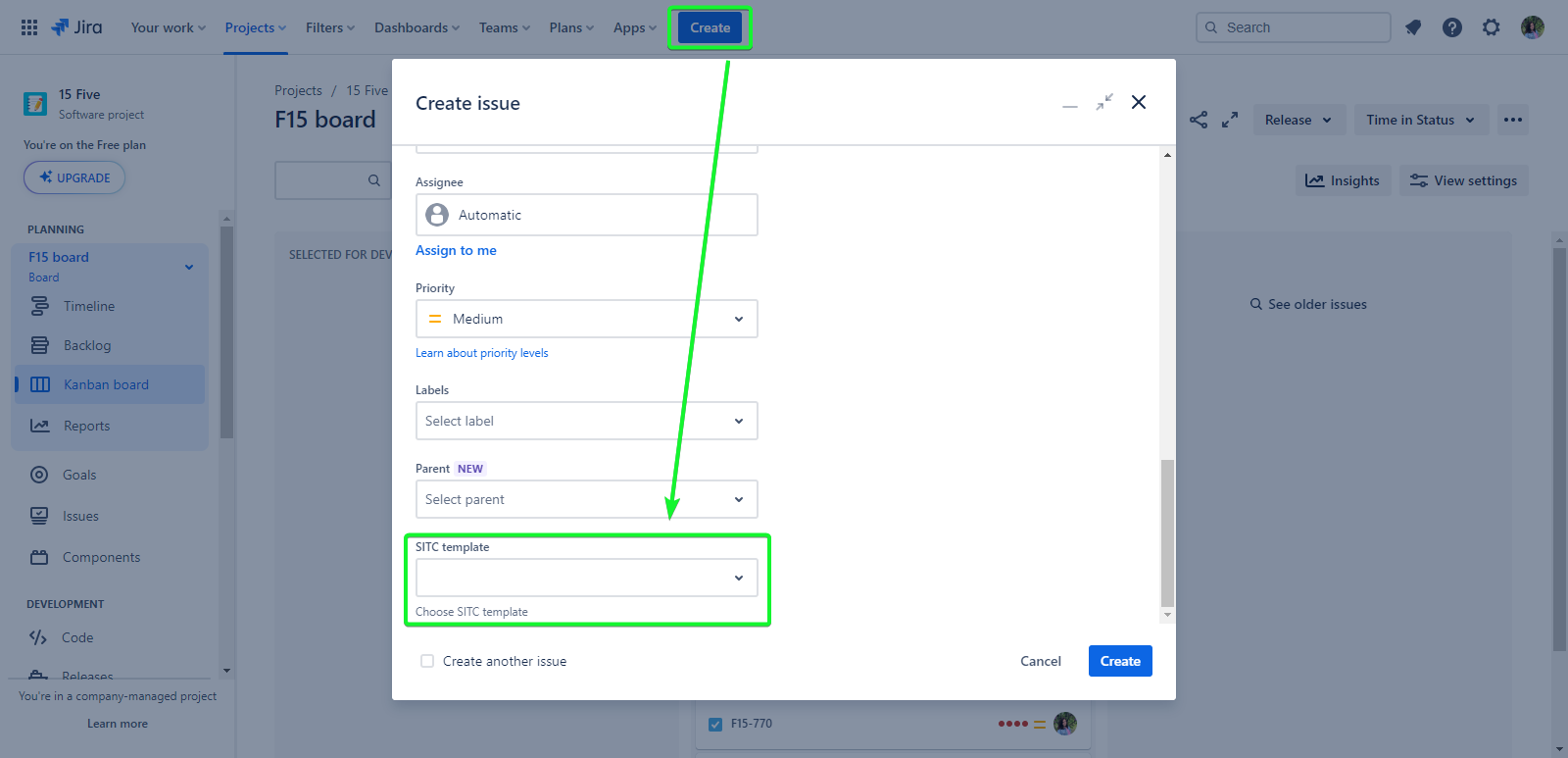1568x758 pixels.
Task: Open the settings gear icon
Action: (x=1491, y=27)
